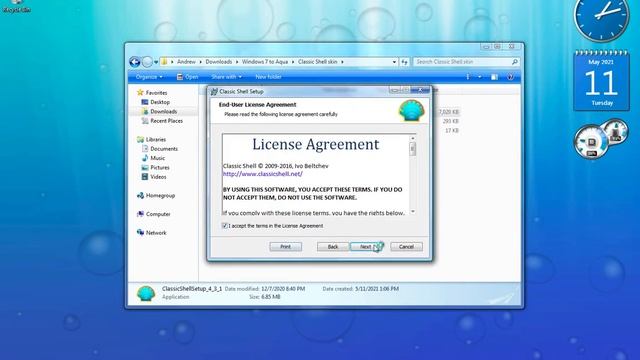Open Downloads in Favorites
The image size is (640, 360).
163,111
